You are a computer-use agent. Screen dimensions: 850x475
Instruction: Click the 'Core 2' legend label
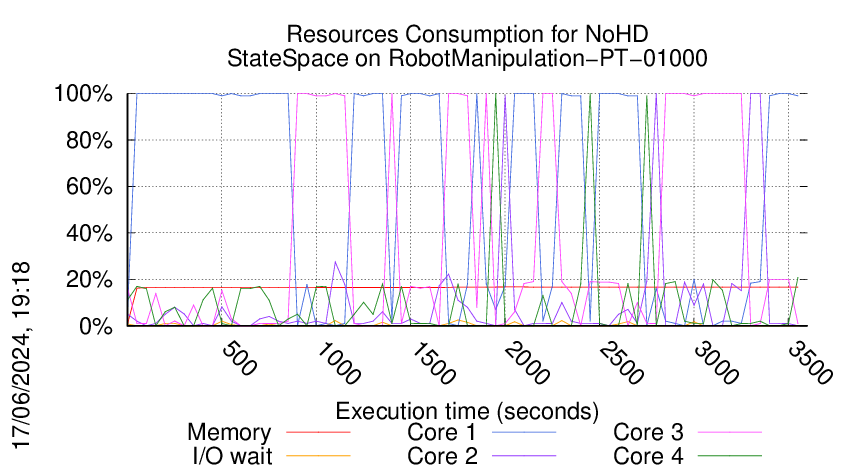442,456
